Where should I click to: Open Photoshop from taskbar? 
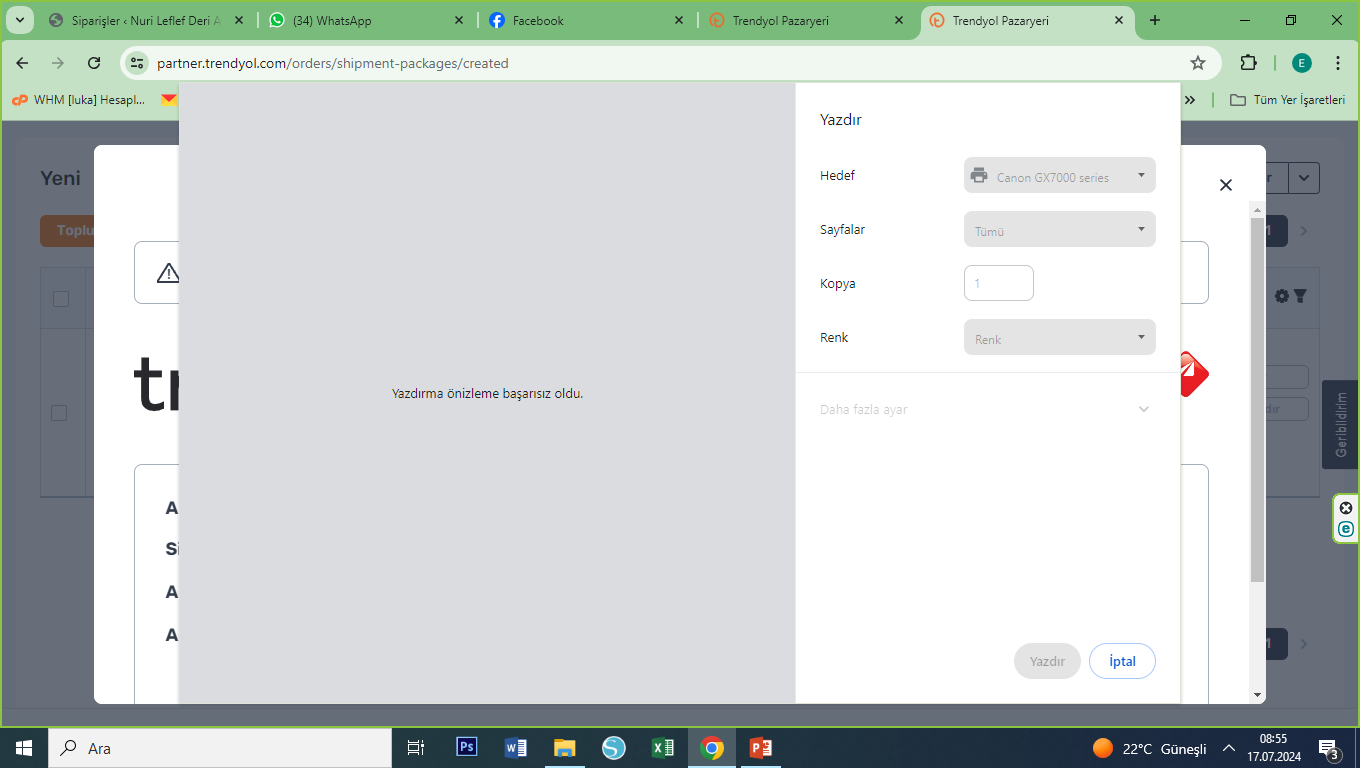[x=466, y=748]
